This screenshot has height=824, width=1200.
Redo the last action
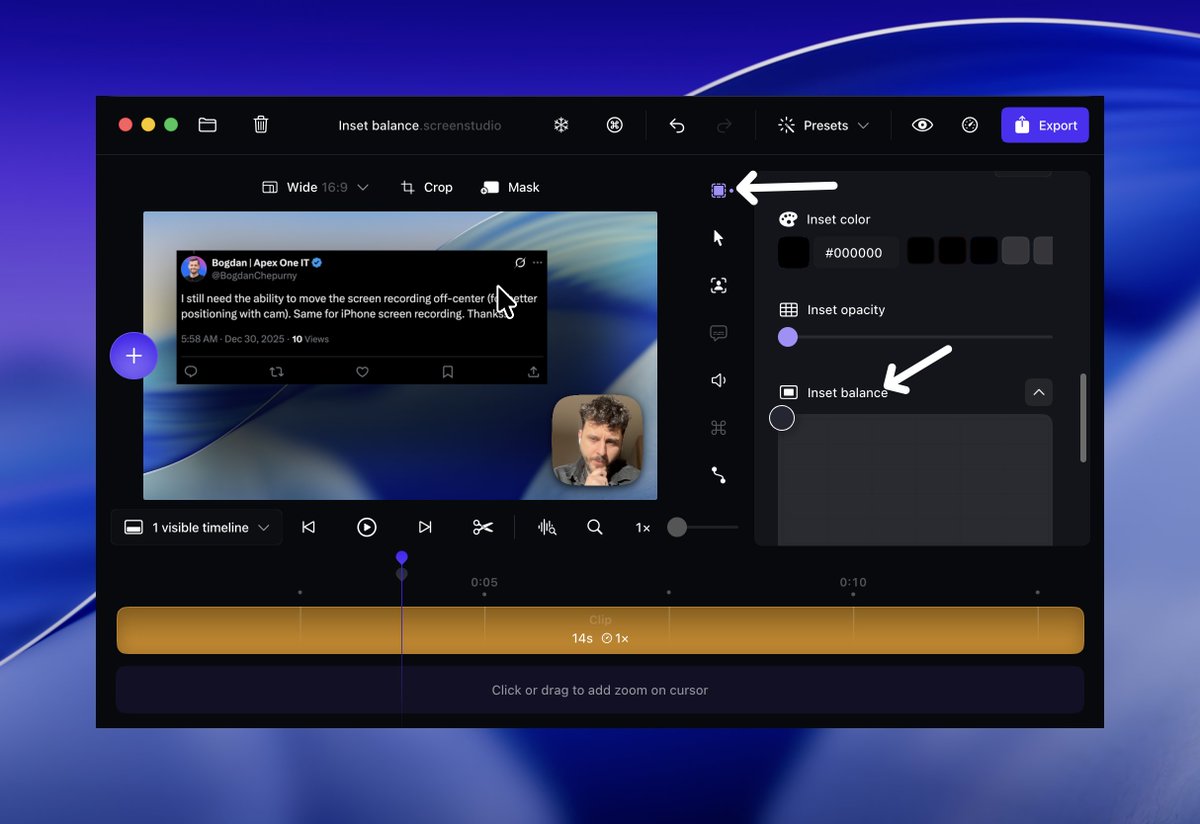725,125
